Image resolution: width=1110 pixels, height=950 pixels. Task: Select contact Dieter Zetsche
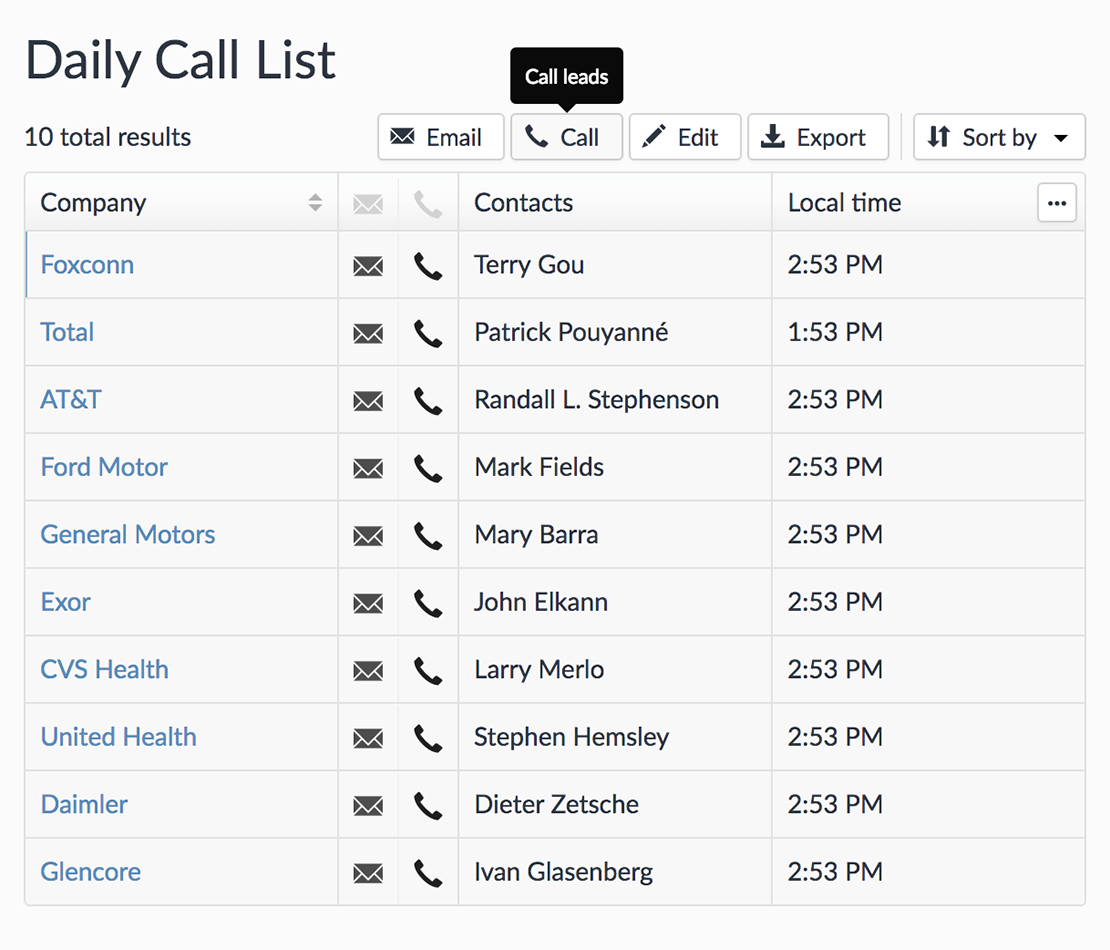point(556,805)
